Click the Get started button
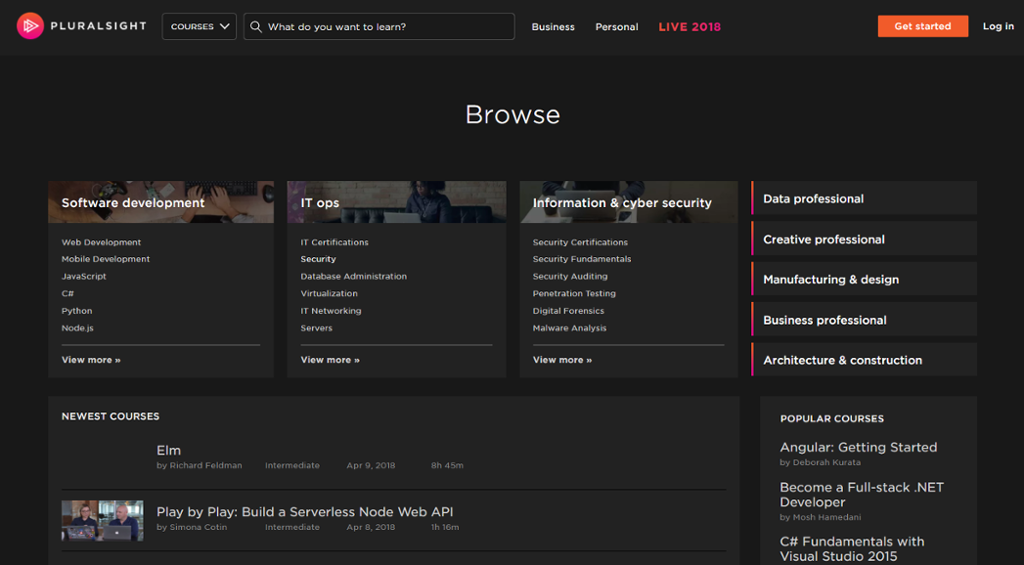The height and width of the screenshot is (565, 1024). [923, 26]
